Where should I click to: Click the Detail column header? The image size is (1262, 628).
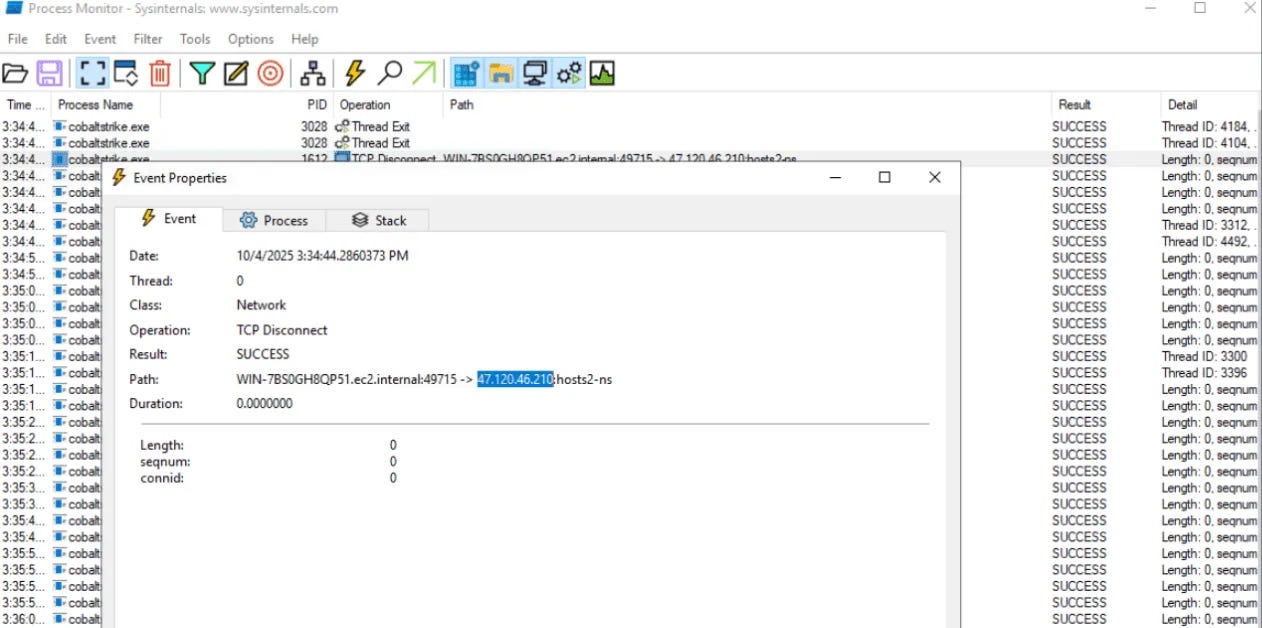(1210, 104)
